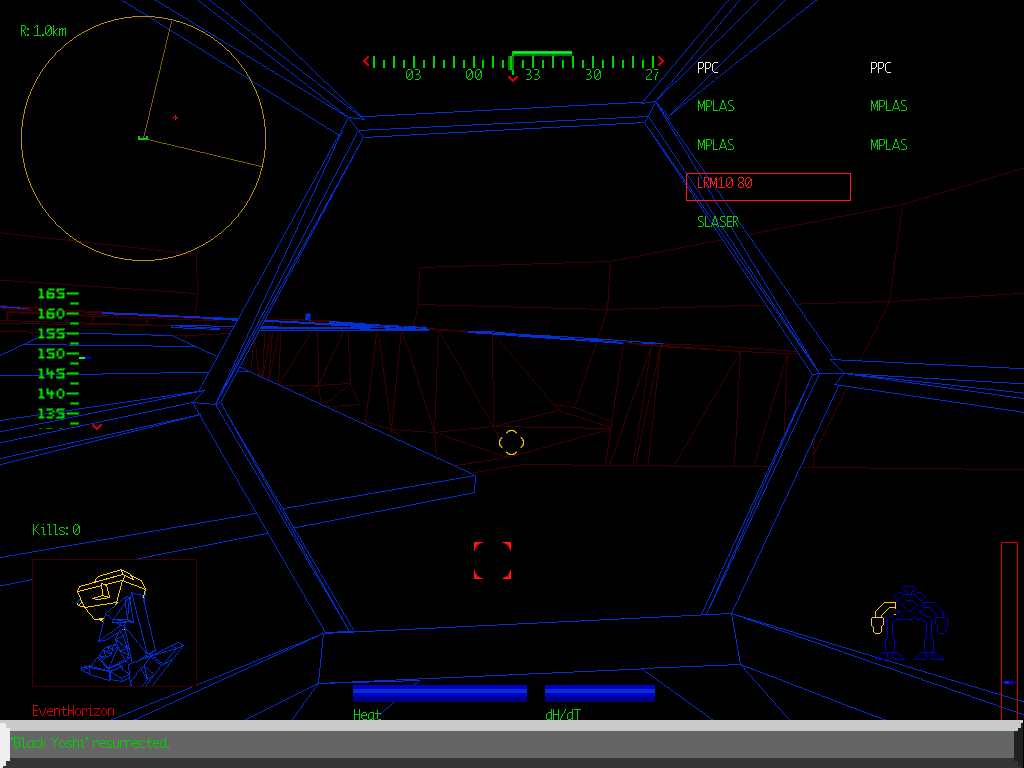Click the red square target reticle
The image size is (1024, 768).
coord(492,561)
